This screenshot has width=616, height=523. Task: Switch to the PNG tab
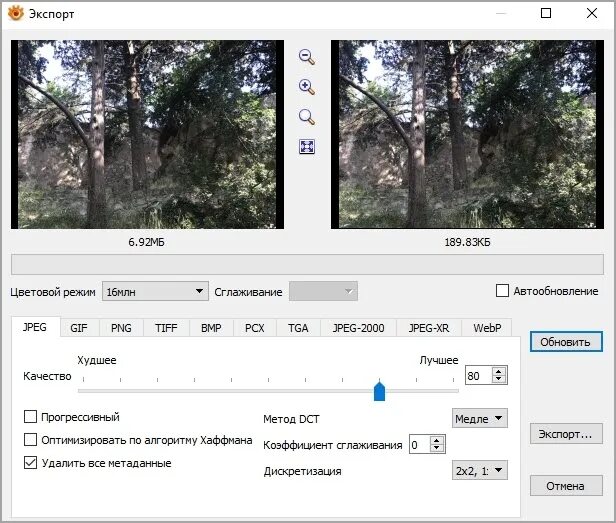[x=121, y=328]
